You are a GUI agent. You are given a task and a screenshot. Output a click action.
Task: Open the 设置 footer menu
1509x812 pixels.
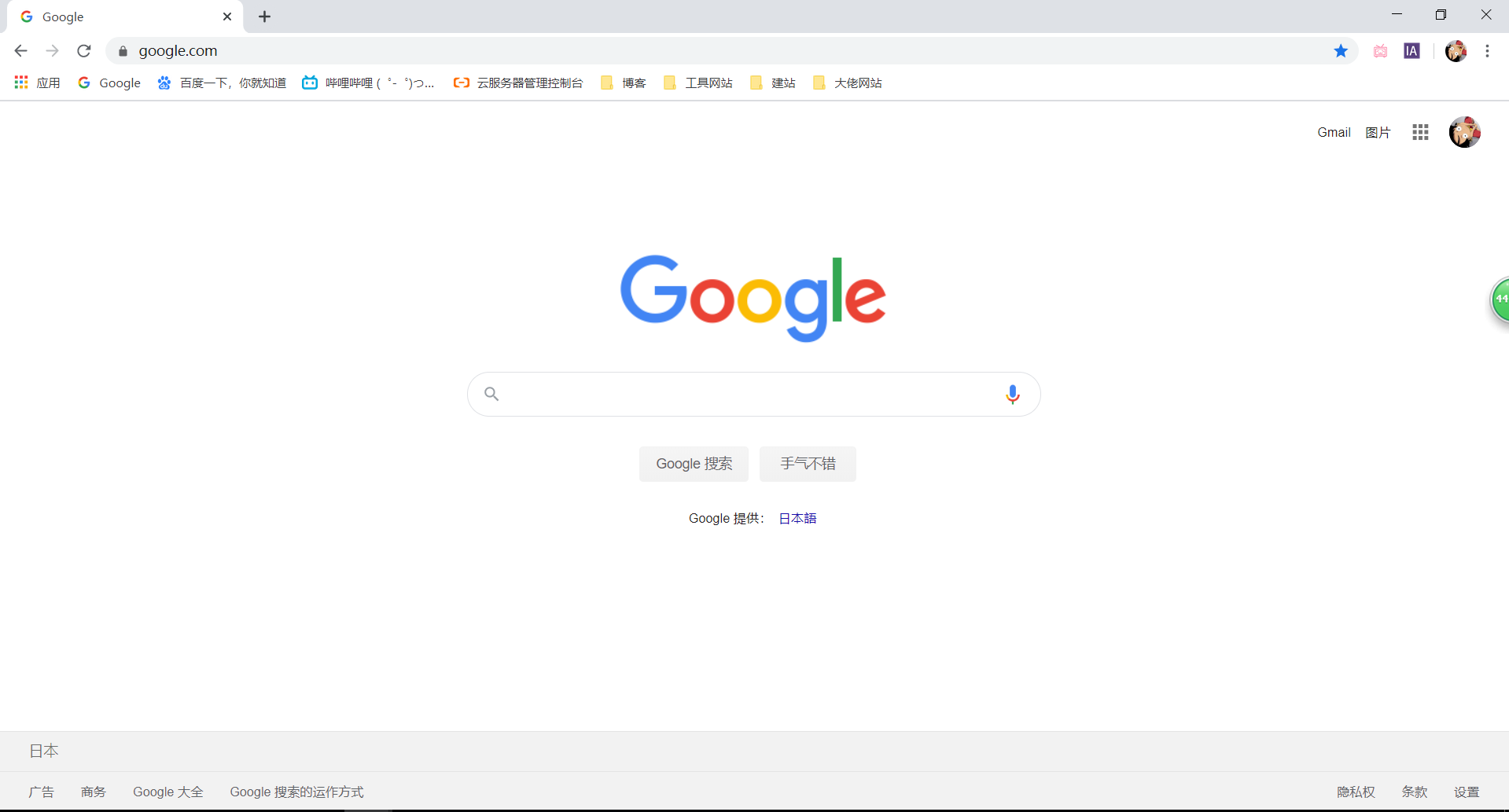tap(1467, 792)
